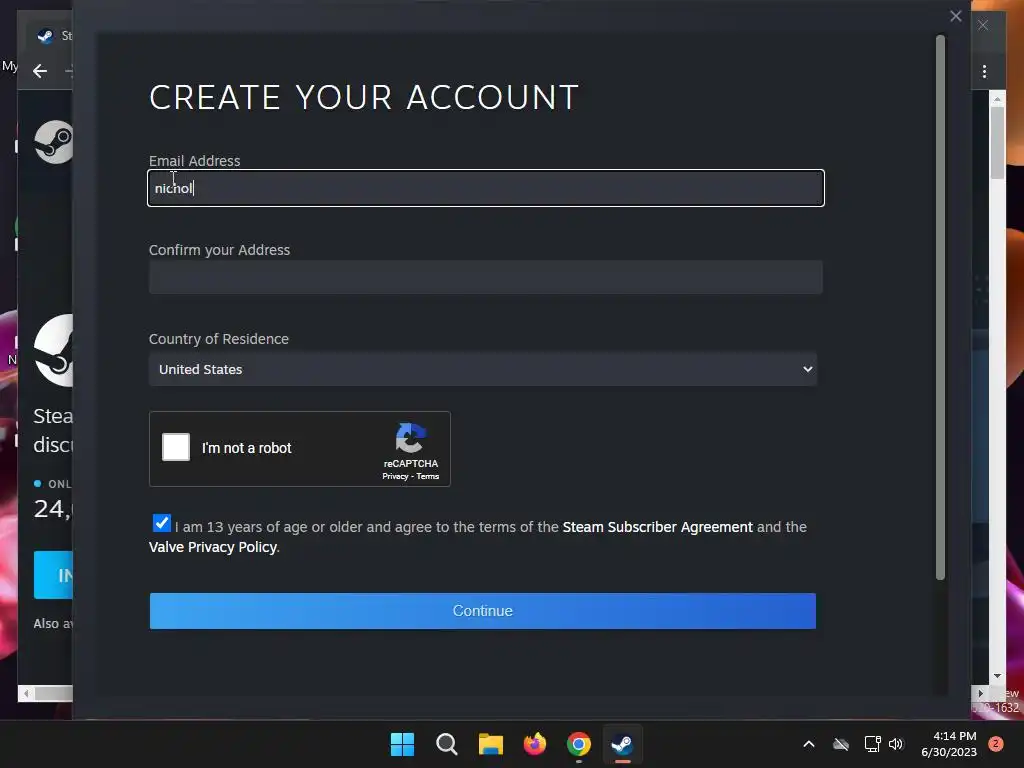Open the clock and date panel
Screen dimensions: 1024x768
click(948, 744)
